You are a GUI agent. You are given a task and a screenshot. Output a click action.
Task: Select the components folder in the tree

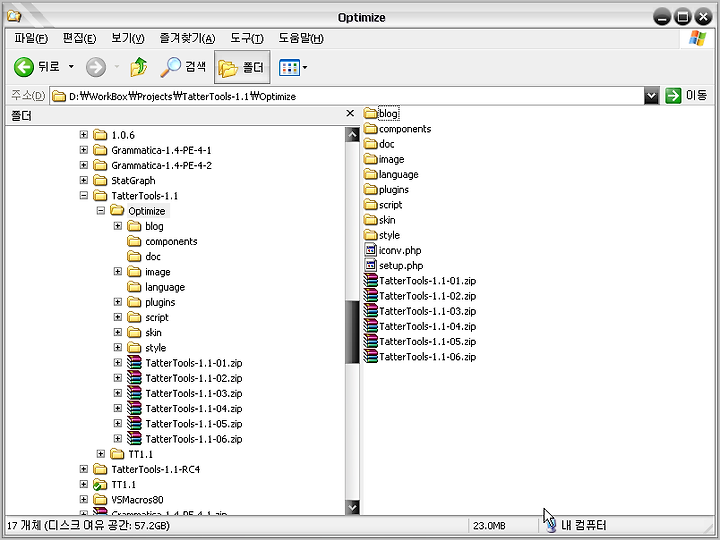coord(171,242)
